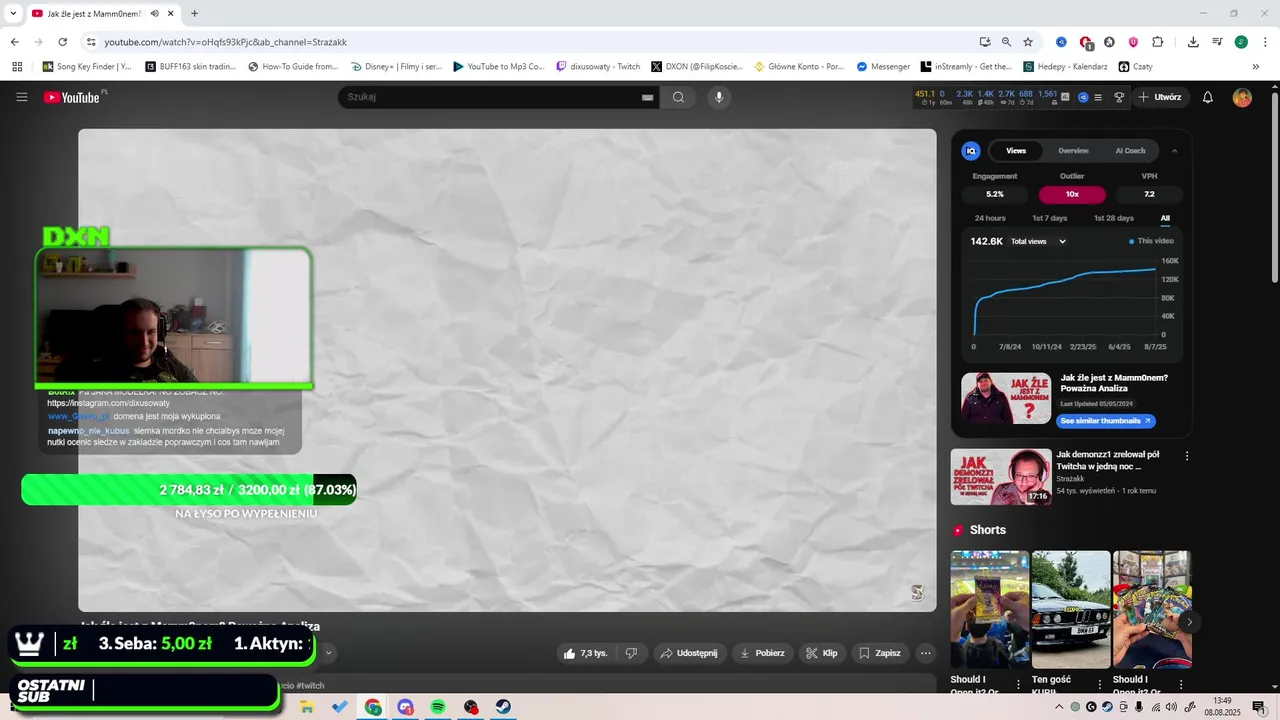This screenshot has height=720, width=1280.
Task: Open the YouTube hamburger guide menu
Action: pos(21,97)
